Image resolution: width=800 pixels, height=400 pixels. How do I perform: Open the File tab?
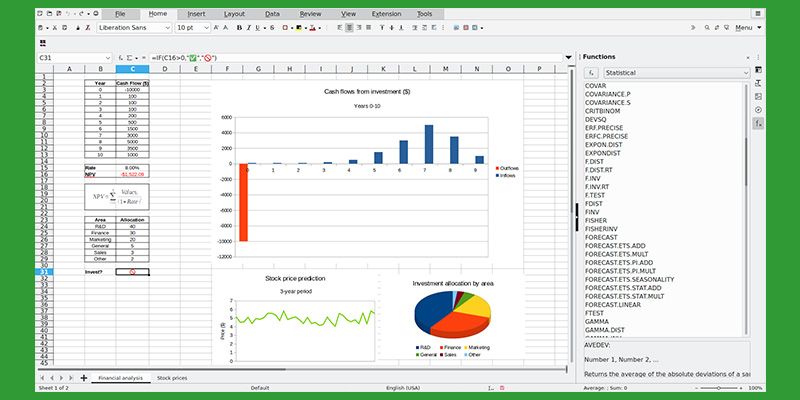click(x=120, y=14)
